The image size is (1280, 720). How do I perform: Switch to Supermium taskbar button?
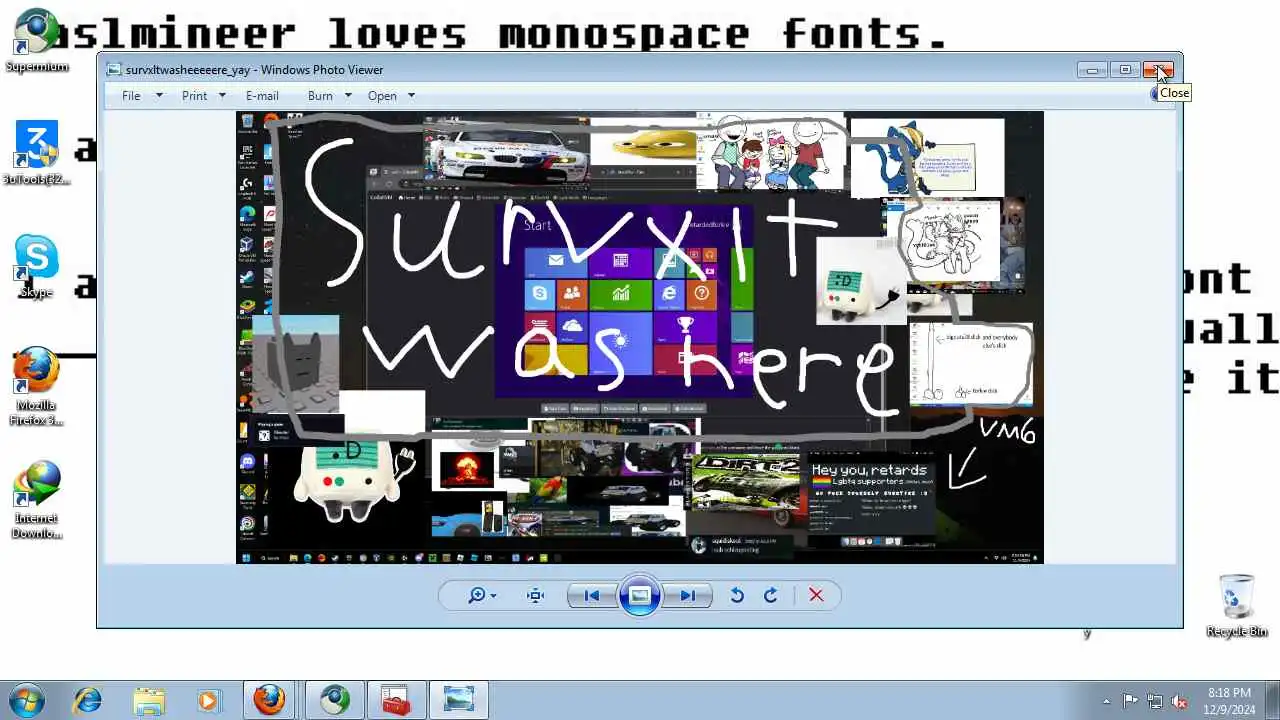[x=334, y=700]
